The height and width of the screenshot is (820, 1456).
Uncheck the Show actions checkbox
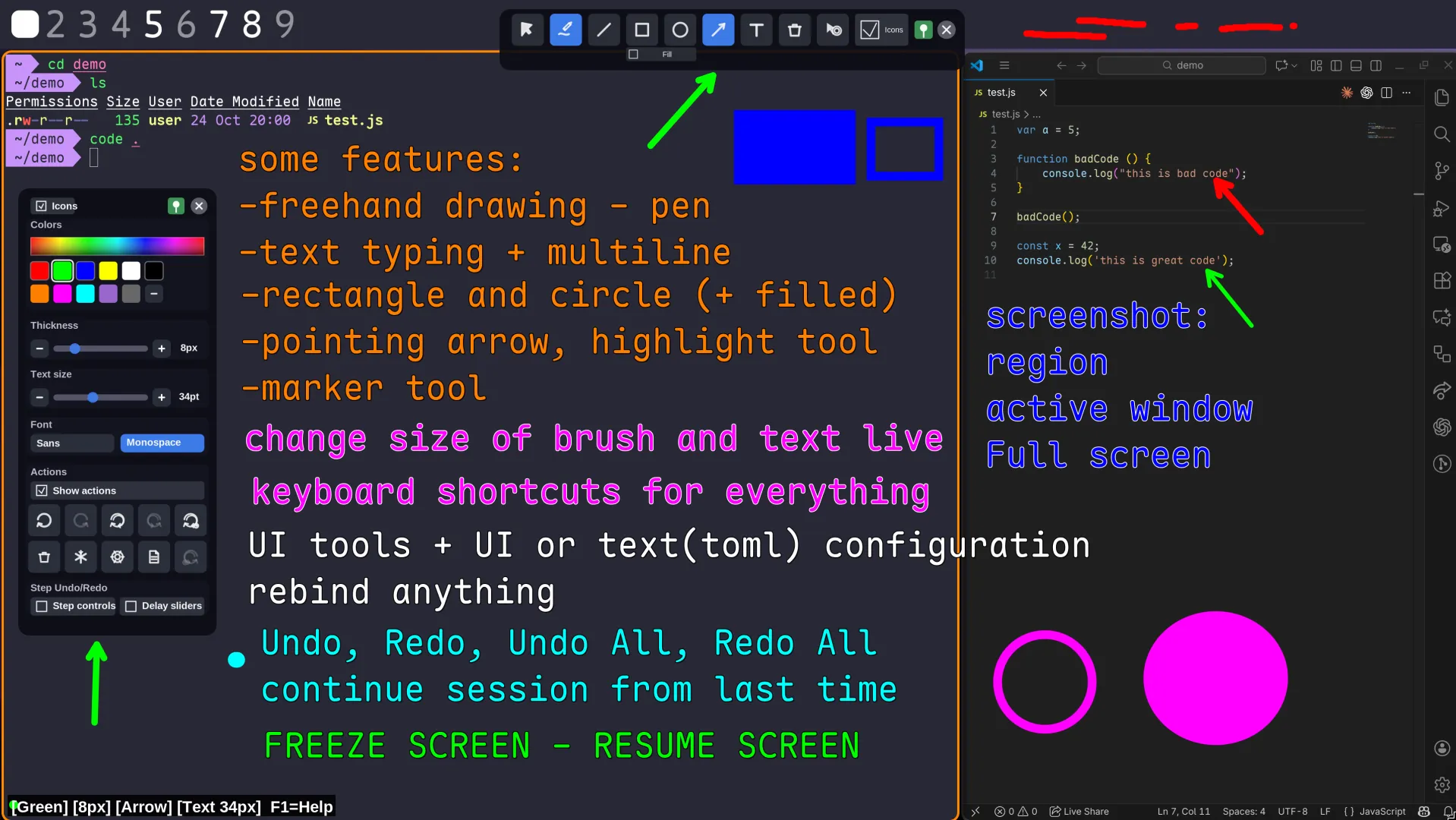tap(43, 490)
